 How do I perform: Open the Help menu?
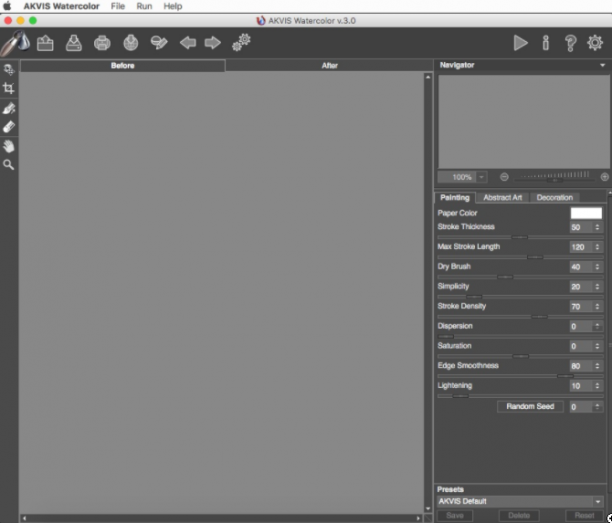(x=173, y=6)
